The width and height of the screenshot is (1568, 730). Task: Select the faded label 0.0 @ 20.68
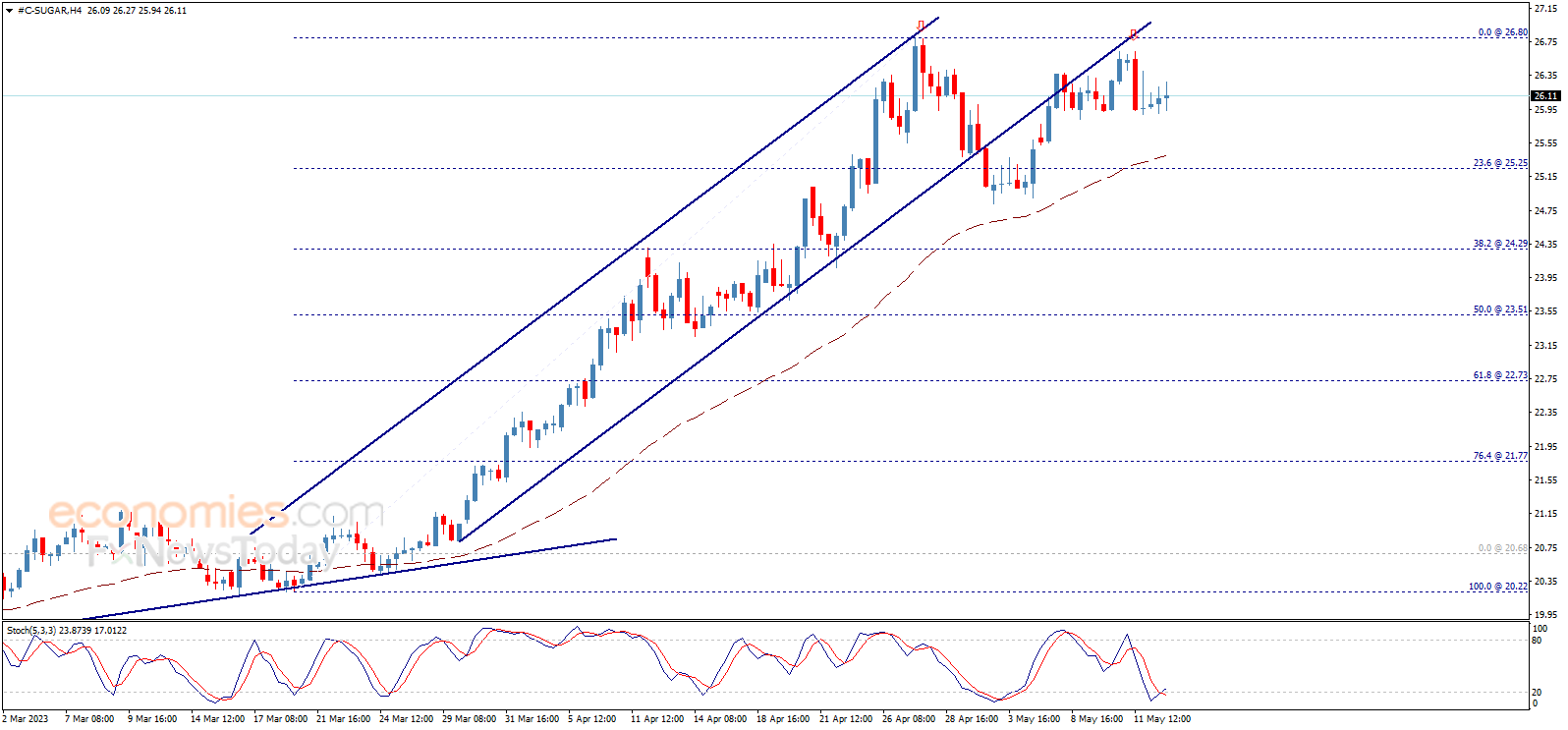click(x=1503, y=548)
